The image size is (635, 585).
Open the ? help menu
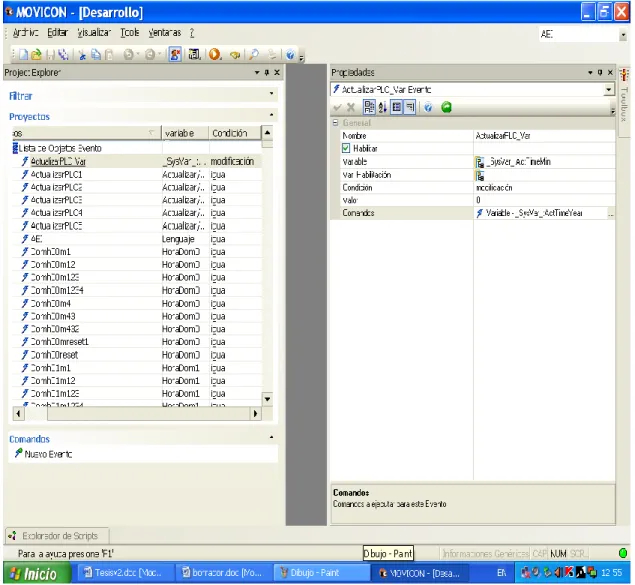click(x=192, y=33)
